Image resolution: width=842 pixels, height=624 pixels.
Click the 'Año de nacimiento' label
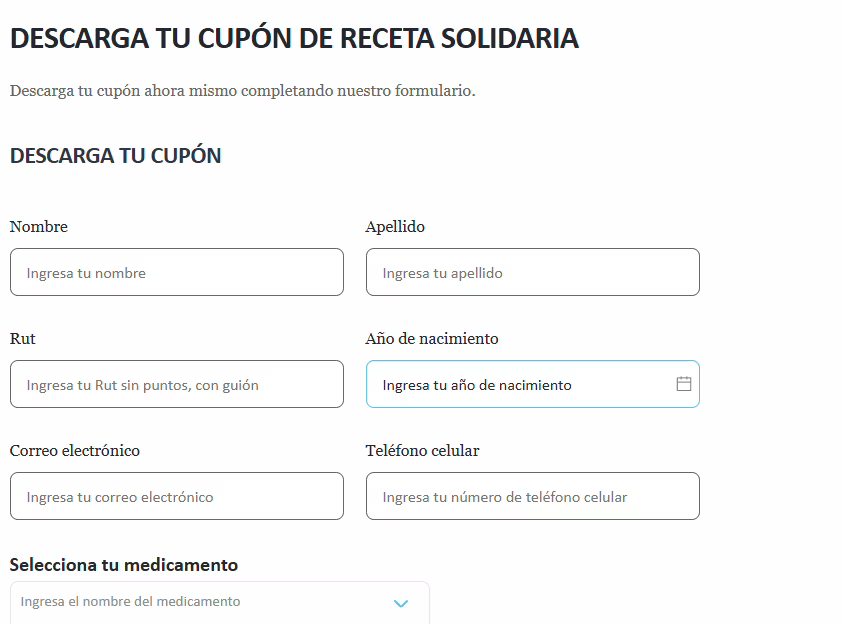[x=432, y=339]
